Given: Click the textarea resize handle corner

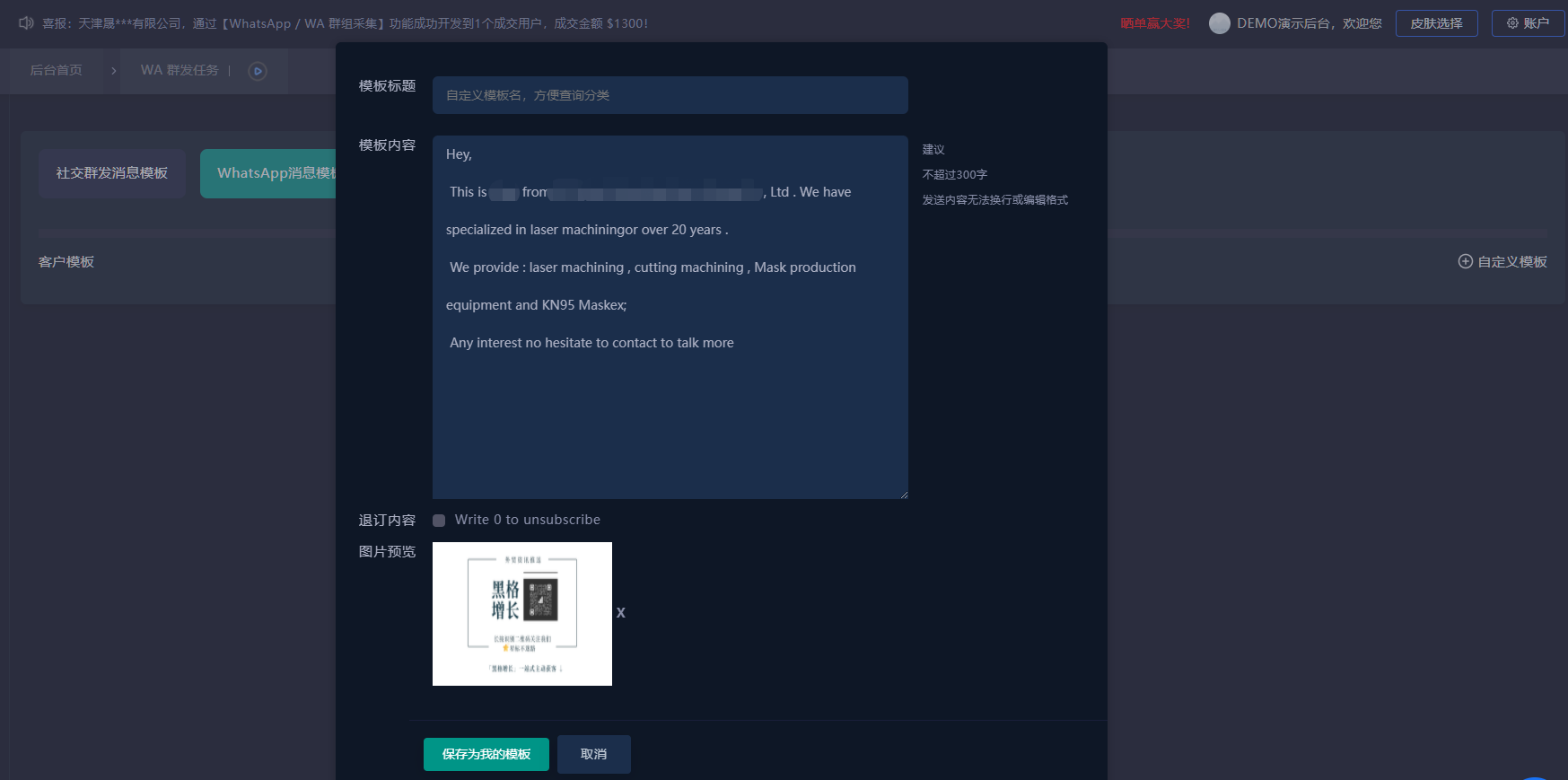Looking at the screenshot, I should (x=904, y=495).
